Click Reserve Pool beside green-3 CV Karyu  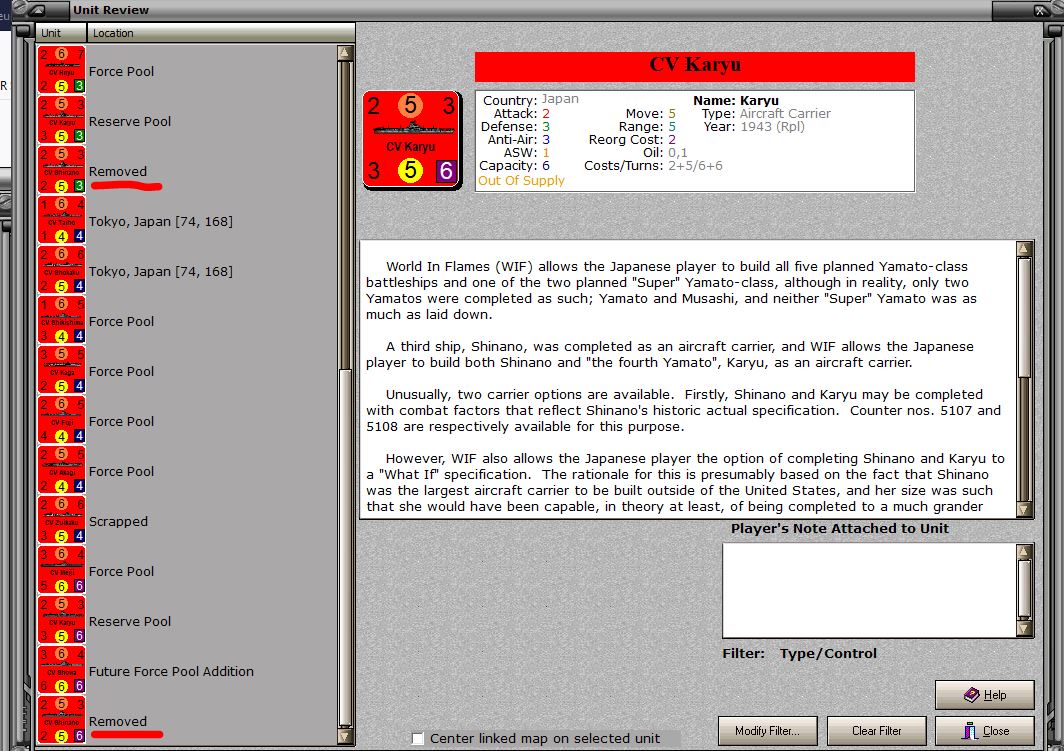(130, 121)
